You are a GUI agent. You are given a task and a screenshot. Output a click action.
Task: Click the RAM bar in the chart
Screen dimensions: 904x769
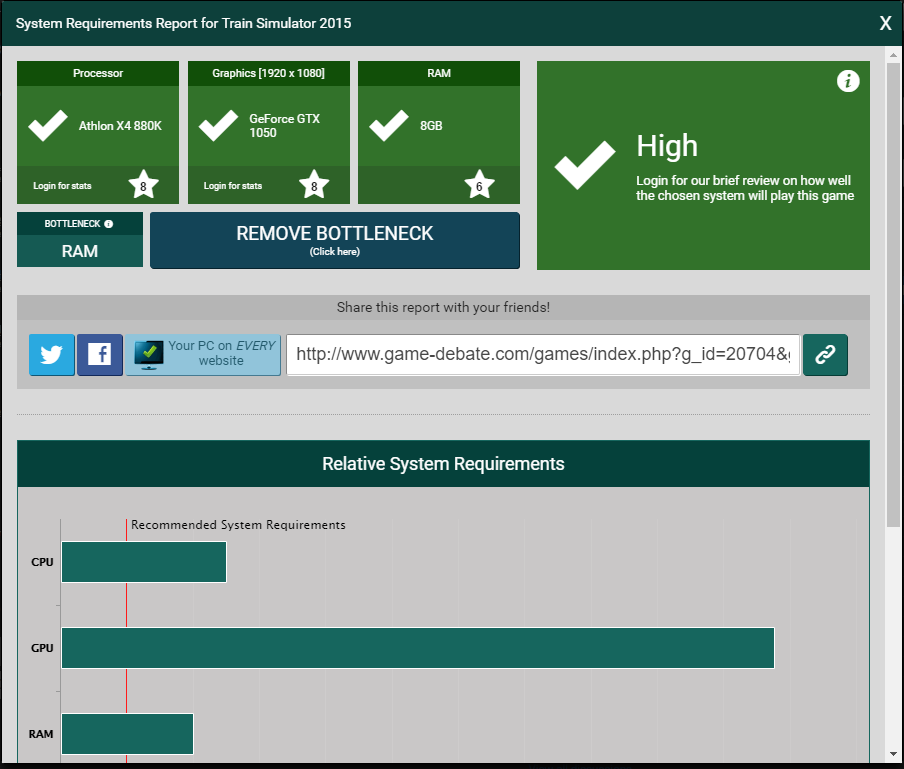click(127, 734)
